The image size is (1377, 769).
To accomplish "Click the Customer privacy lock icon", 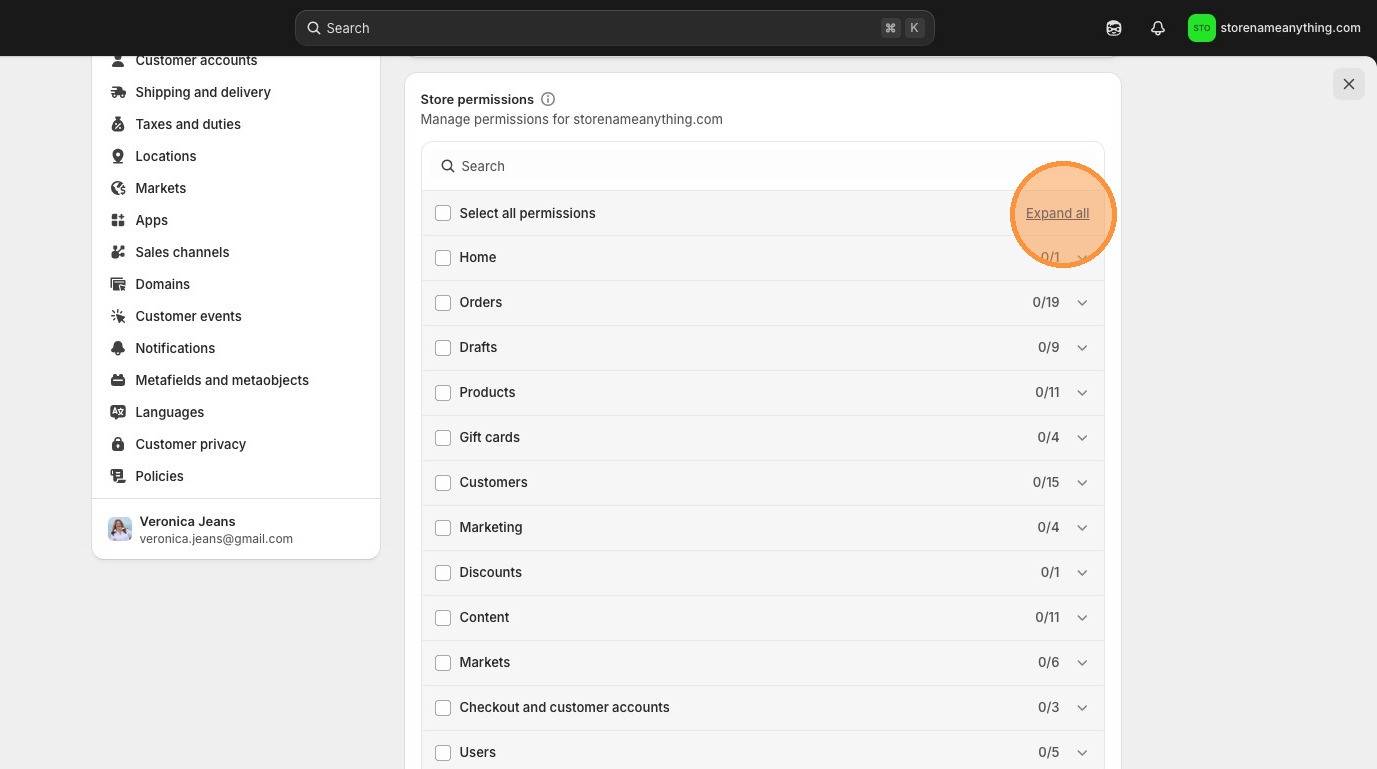I will [118, 444].
